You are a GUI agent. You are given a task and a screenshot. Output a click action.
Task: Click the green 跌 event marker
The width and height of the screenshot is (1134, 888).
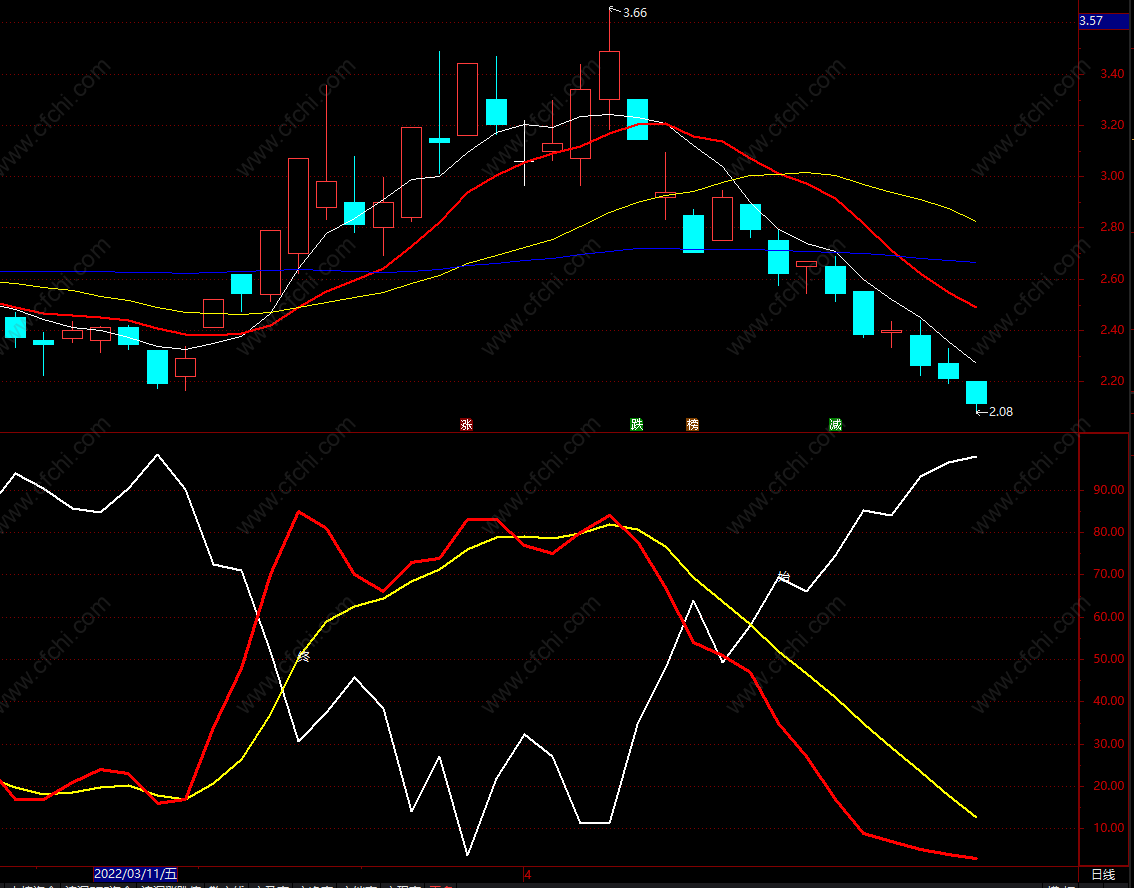click(636, 424)
